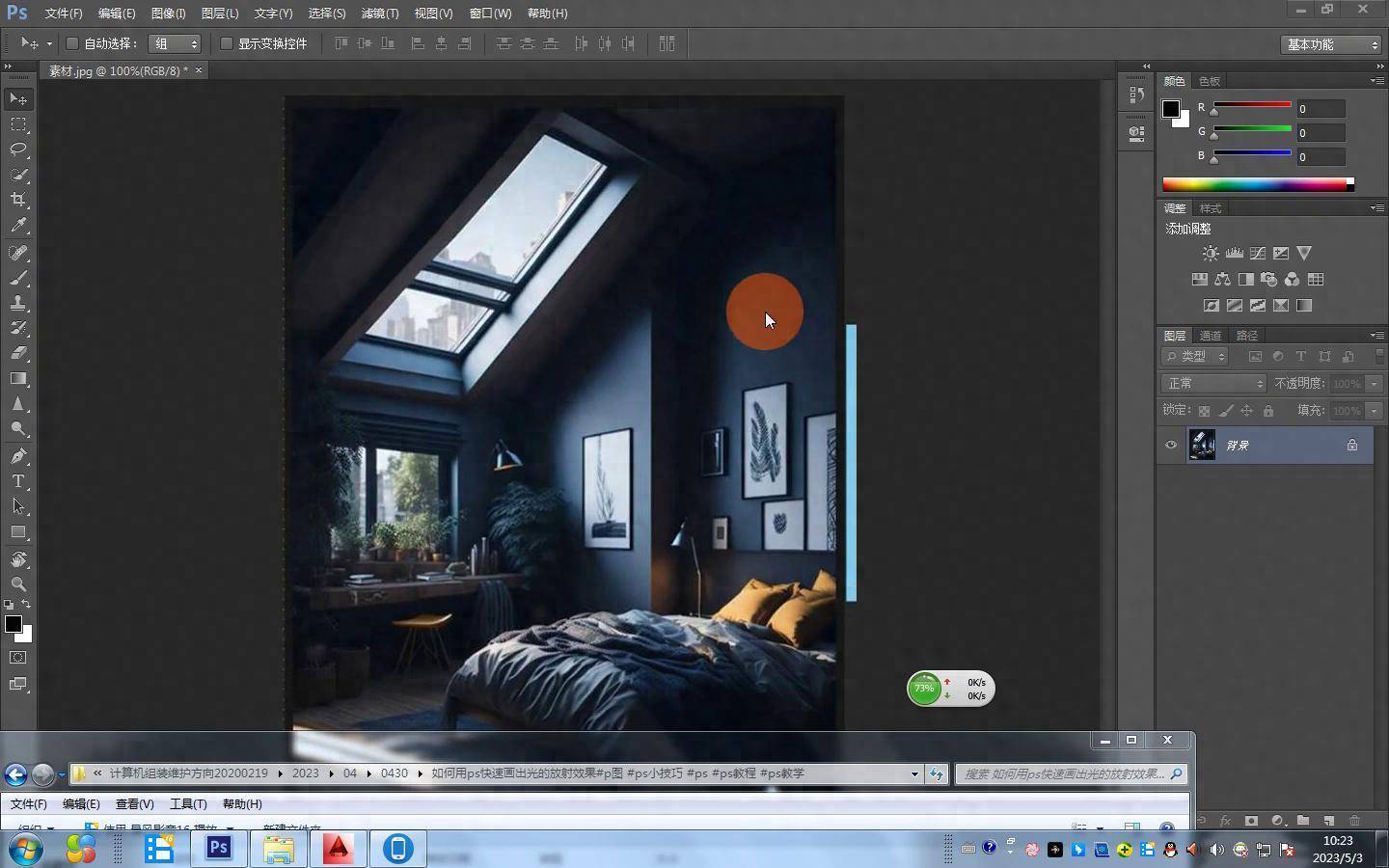
Task: Hide the 背景 layer visibility eye
Action: pyautogui.click(x=1171, y=445)
